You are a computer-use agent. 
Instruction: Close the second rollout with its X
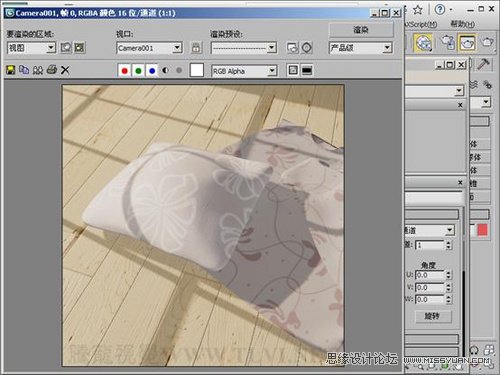pos(460,182)
